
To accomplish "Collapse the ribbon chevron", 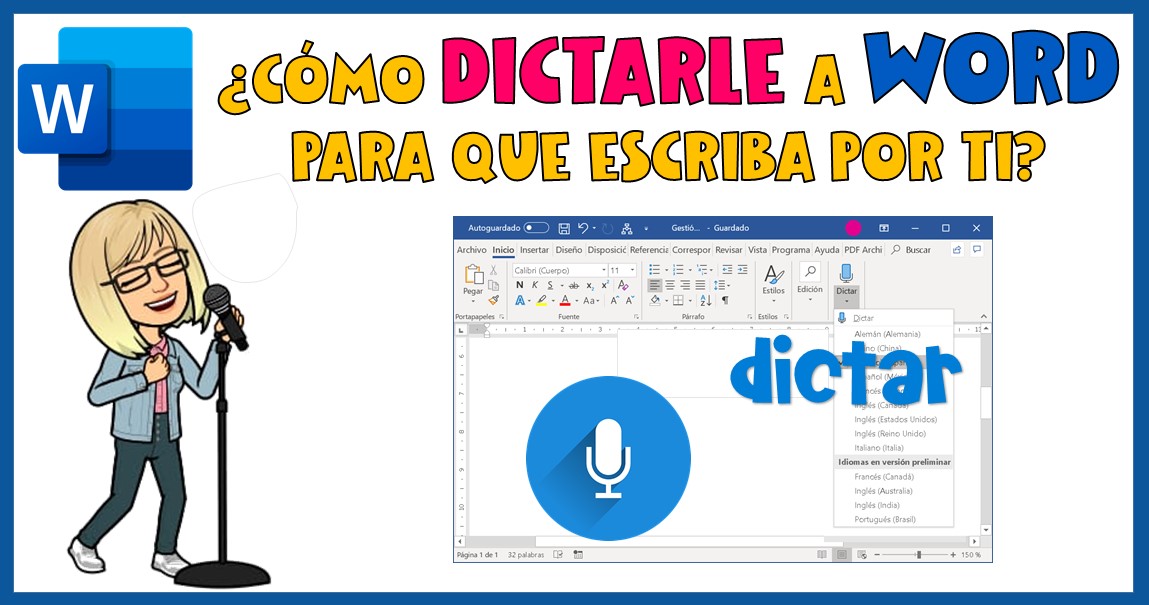I will (x=983, y=316).
